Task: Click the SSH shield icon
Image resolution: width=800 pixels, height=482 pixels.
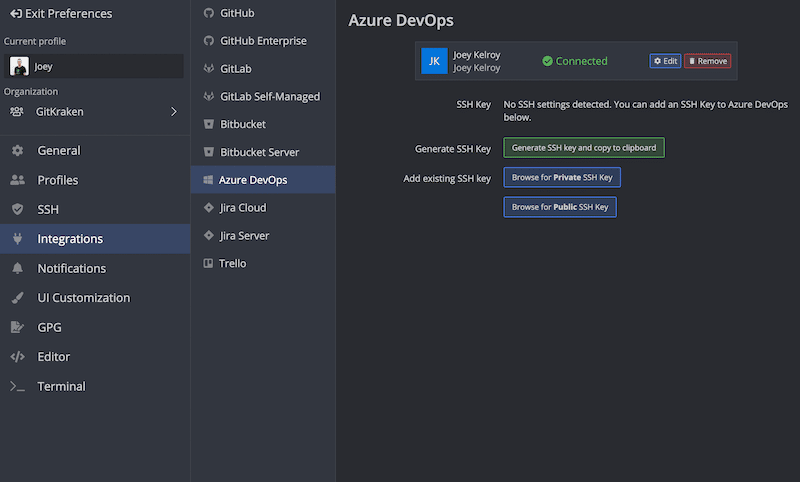Action: pos(17,210)
